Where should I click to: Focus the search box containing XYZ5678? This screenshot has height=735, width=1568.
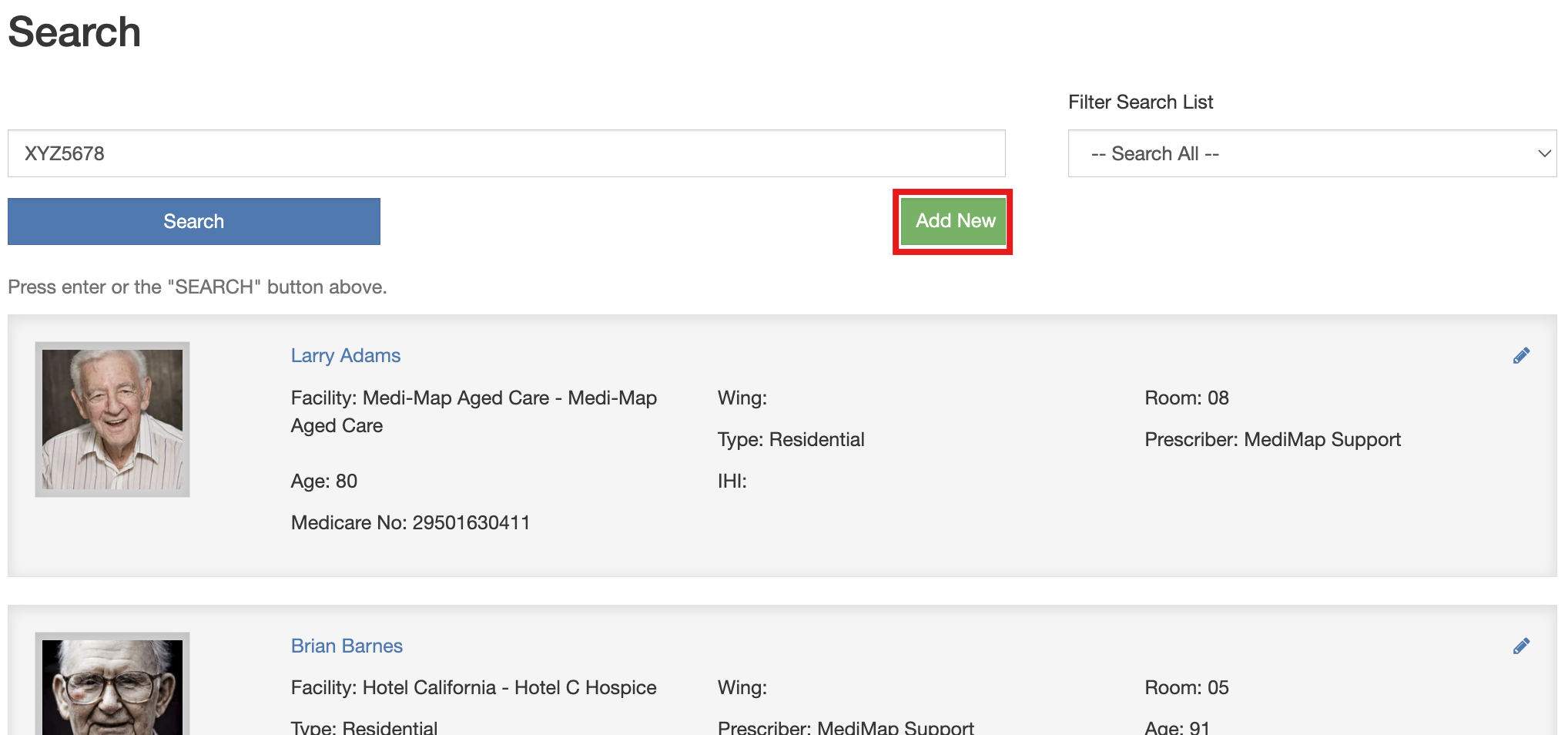(x=506, y=153)
